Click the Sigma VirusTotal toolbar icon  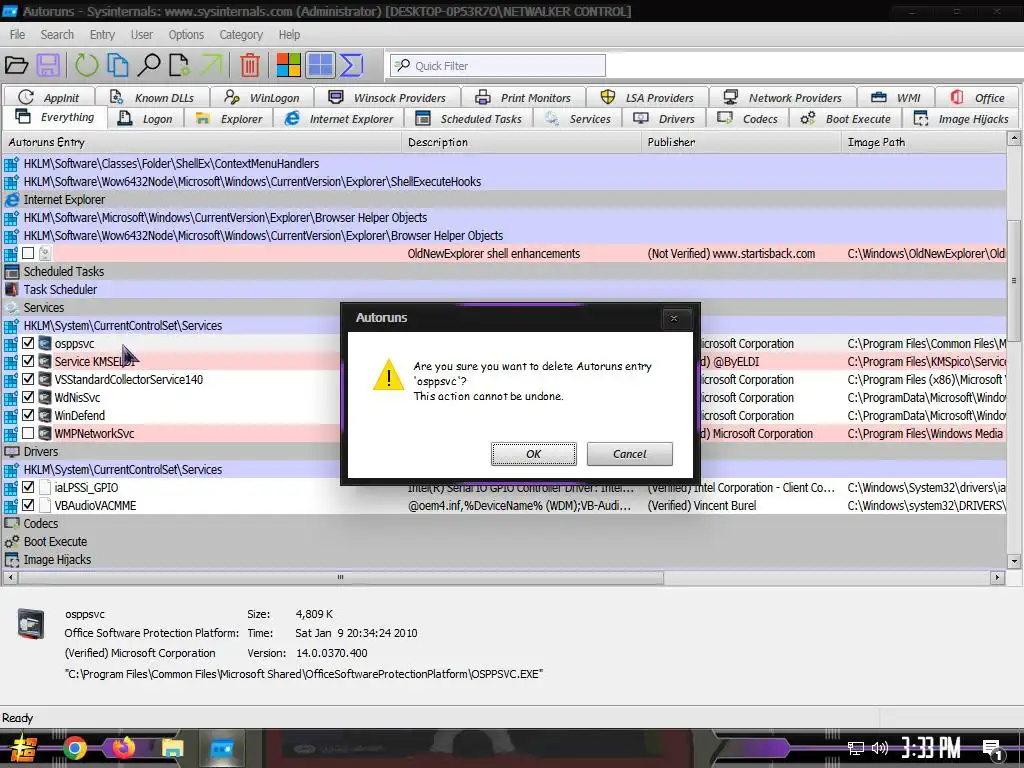coord(351,65)
